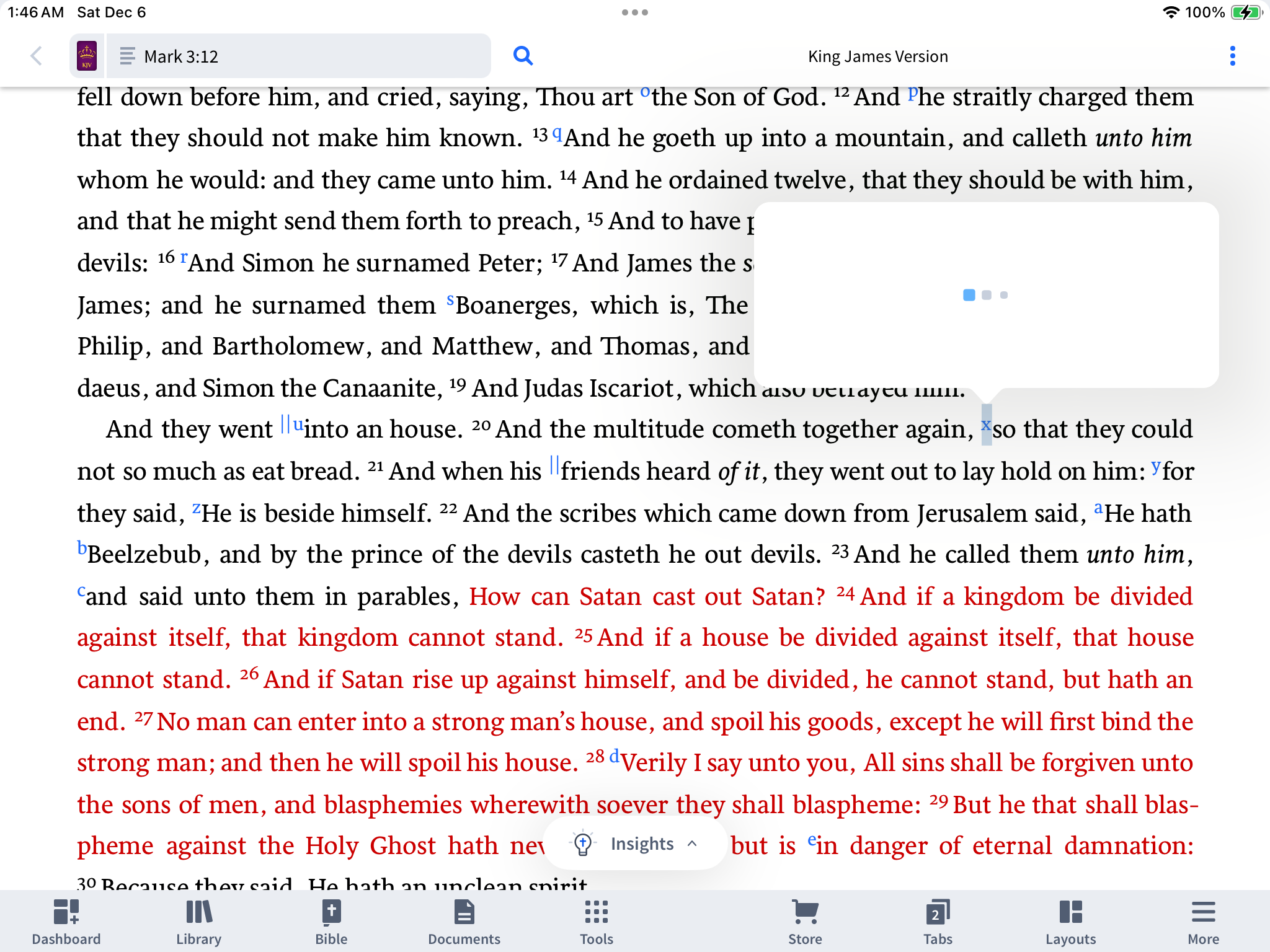The width and height of the screenshot is (1270, 952).
Task: Tap the King James Version title
Action: pyautogui.click(x=877, y=56)
